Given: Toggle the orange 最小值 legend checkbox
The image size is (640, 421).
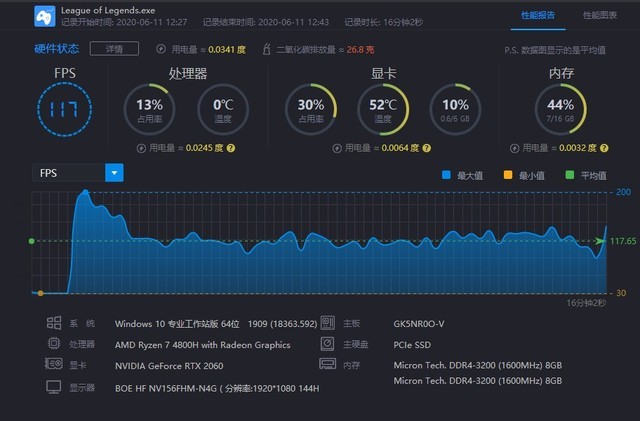Looking at the screenshot, I should tap(508, 174).
